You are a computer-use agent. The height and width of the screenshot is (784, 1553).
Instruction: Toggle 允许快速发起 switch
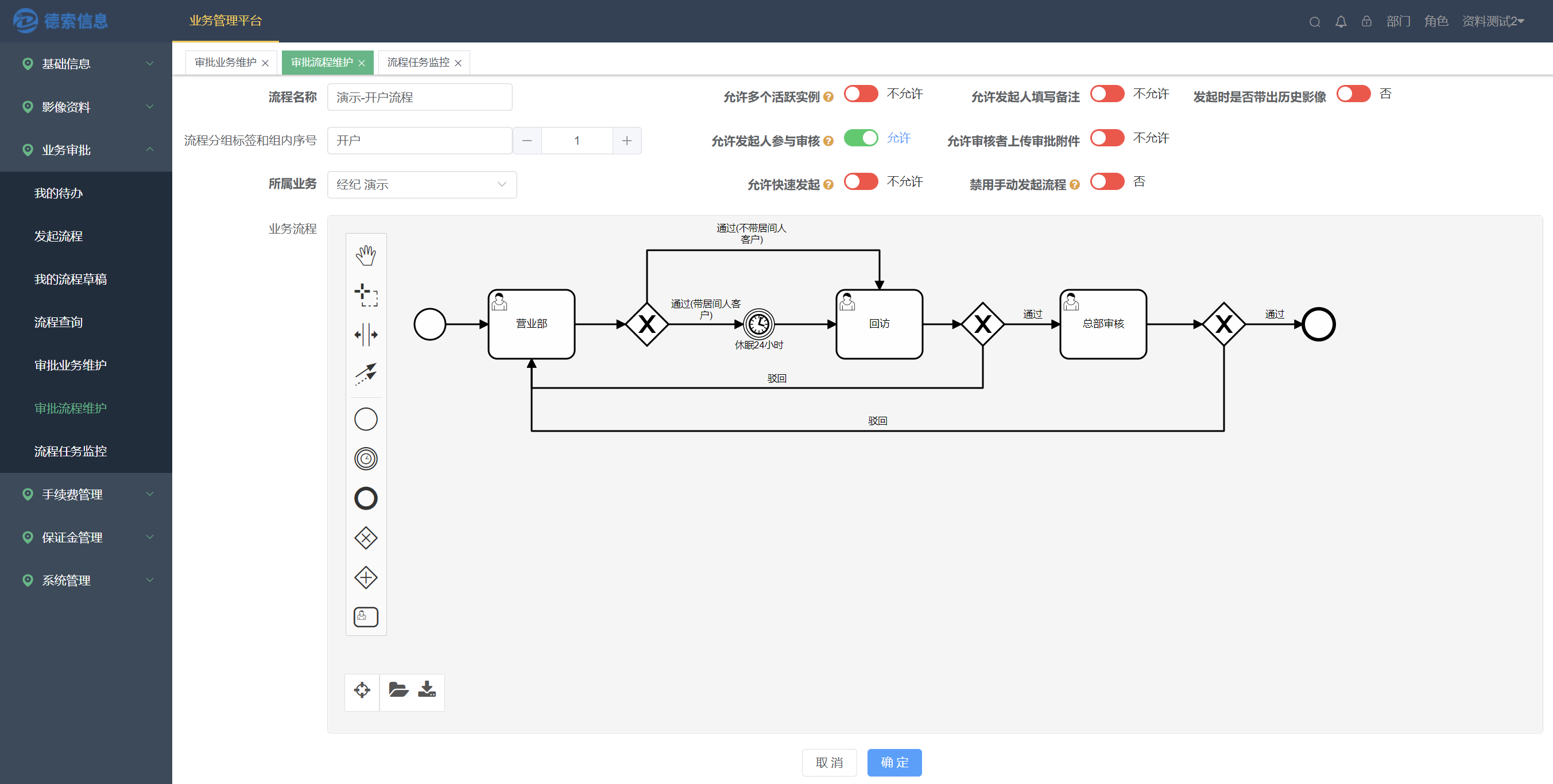(x=860, y=182)
